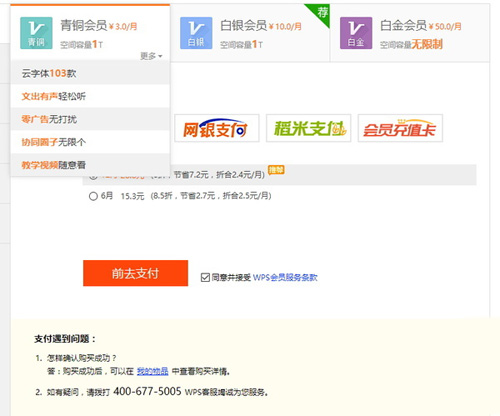Image resolution: width=500 pixels, height=416 pixels.
Task: Select the 6月 15.3元 radio option
Action: pyautogui.click(x=93, y=196)
